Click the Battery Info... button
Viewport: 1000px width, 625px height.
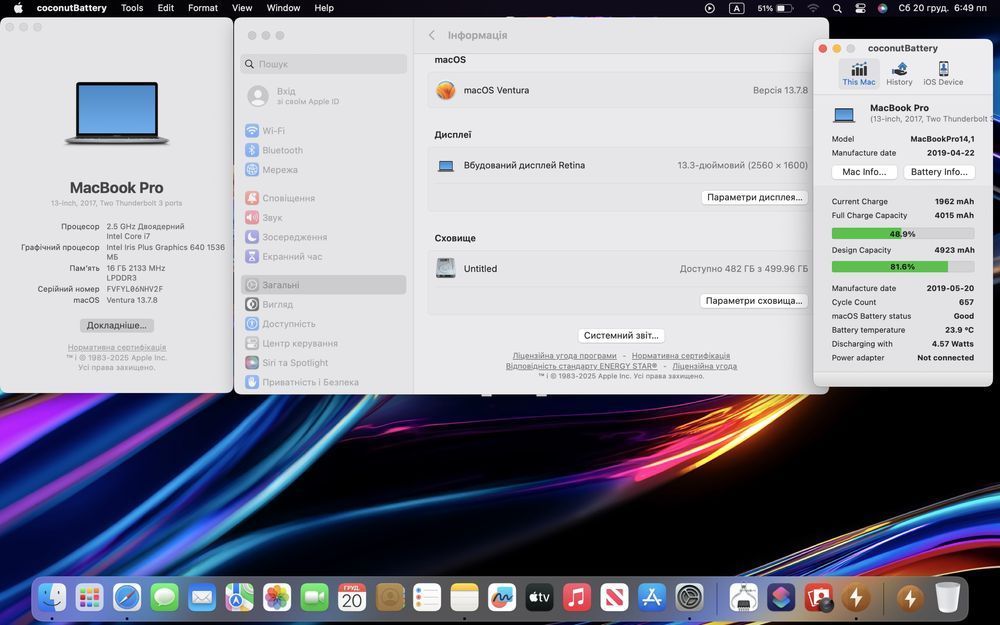(x=939, y=172)
